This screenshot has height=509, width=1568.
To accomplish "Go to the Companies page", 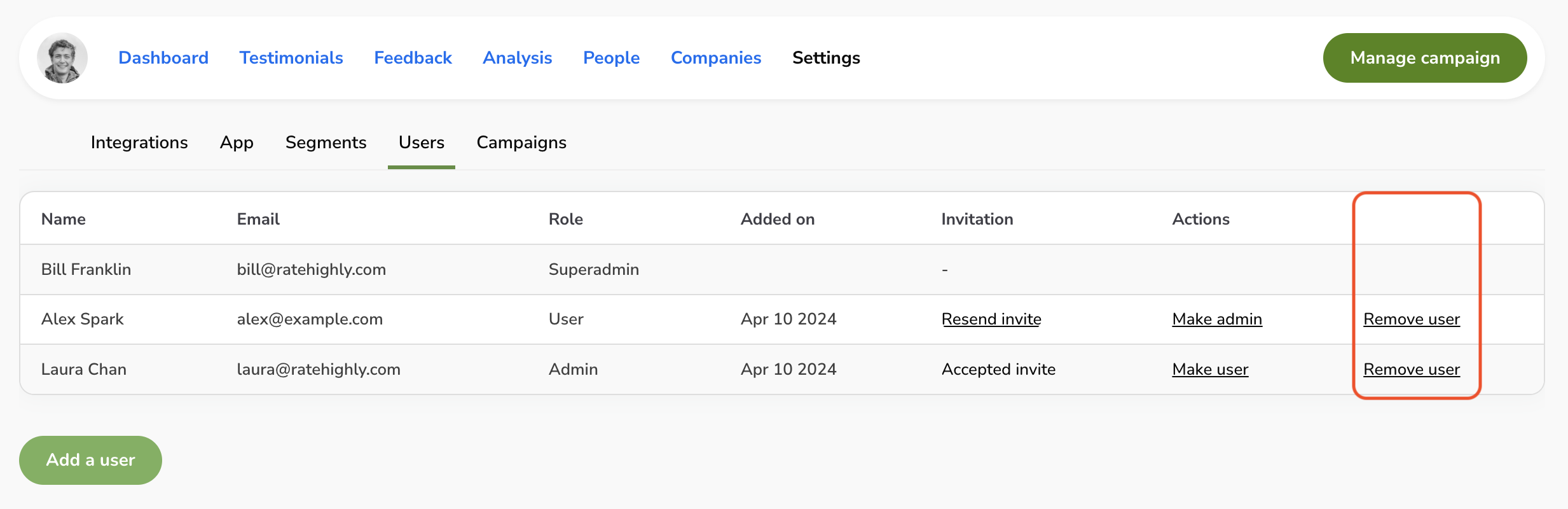I will (x=716, y=58).
